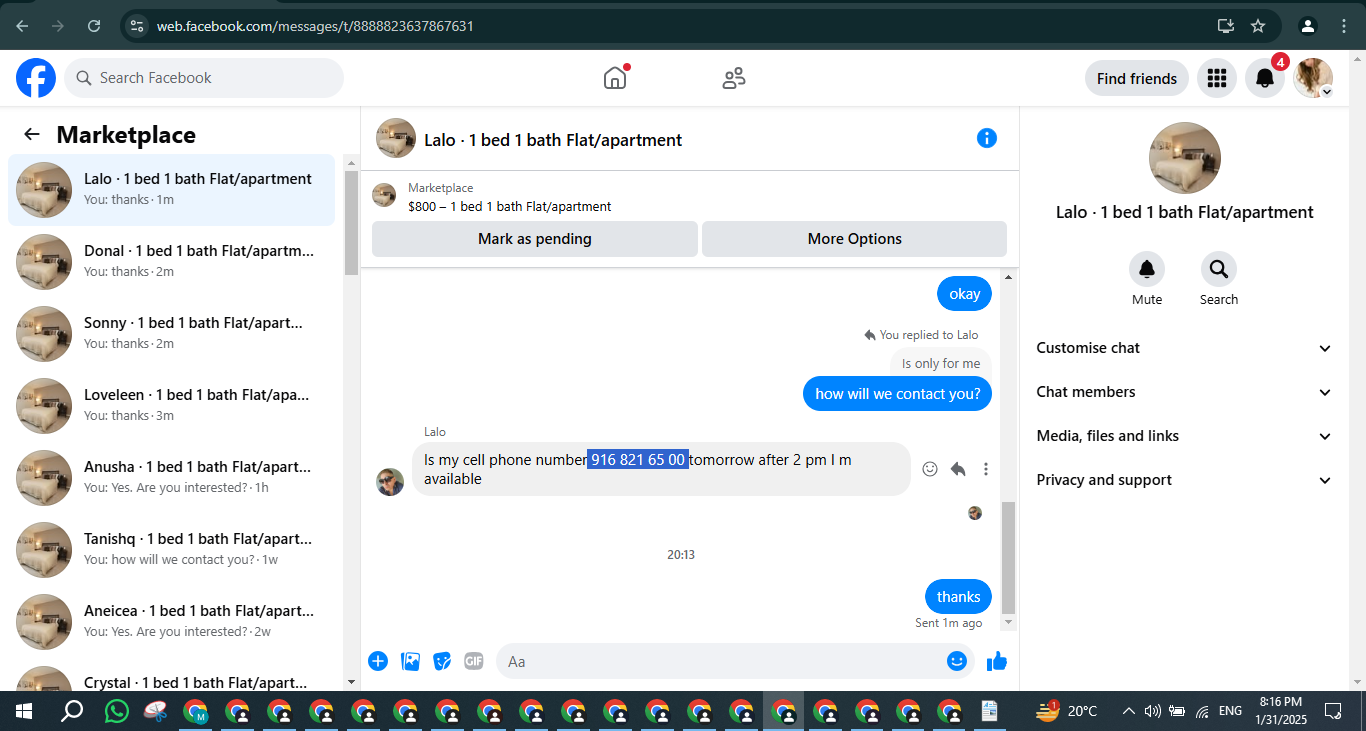Open conversation information (i) icon
Screen dimensions: 1366x731
(x=987, y=138)
